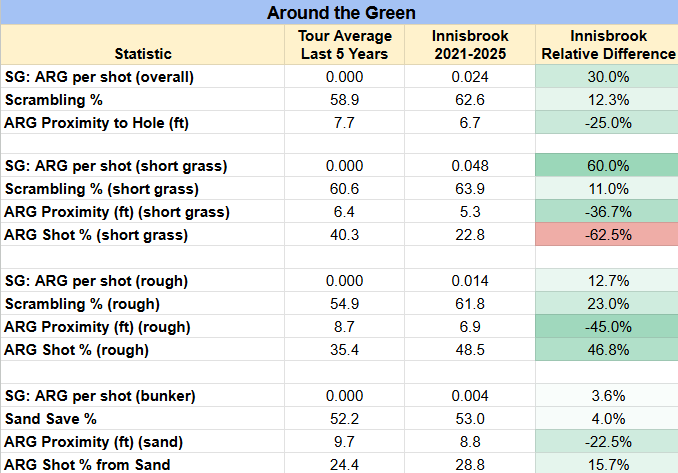
Task: Click the SG: ARG per shot (overall) label
Action: [99, 77]
